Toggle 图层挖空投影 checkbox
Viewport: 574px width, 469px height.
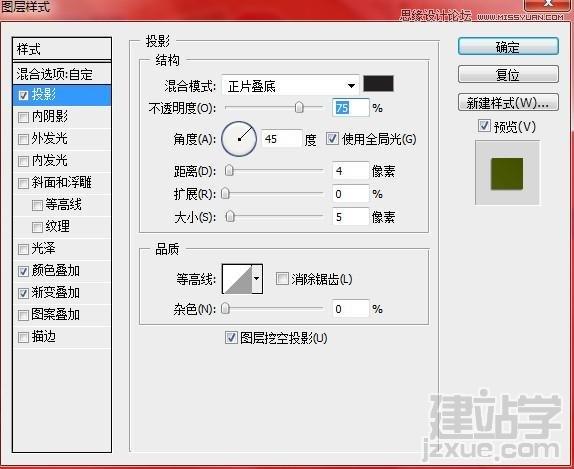tap(231, 338)
